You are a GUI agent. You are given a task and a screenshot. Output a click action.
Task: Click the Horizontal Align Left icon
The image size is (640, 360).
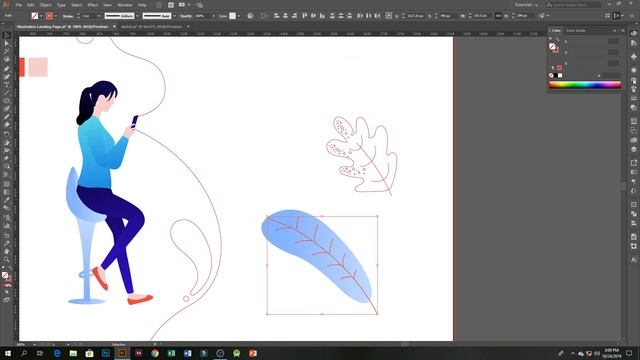pyautogui.click(x=277, y=16)
